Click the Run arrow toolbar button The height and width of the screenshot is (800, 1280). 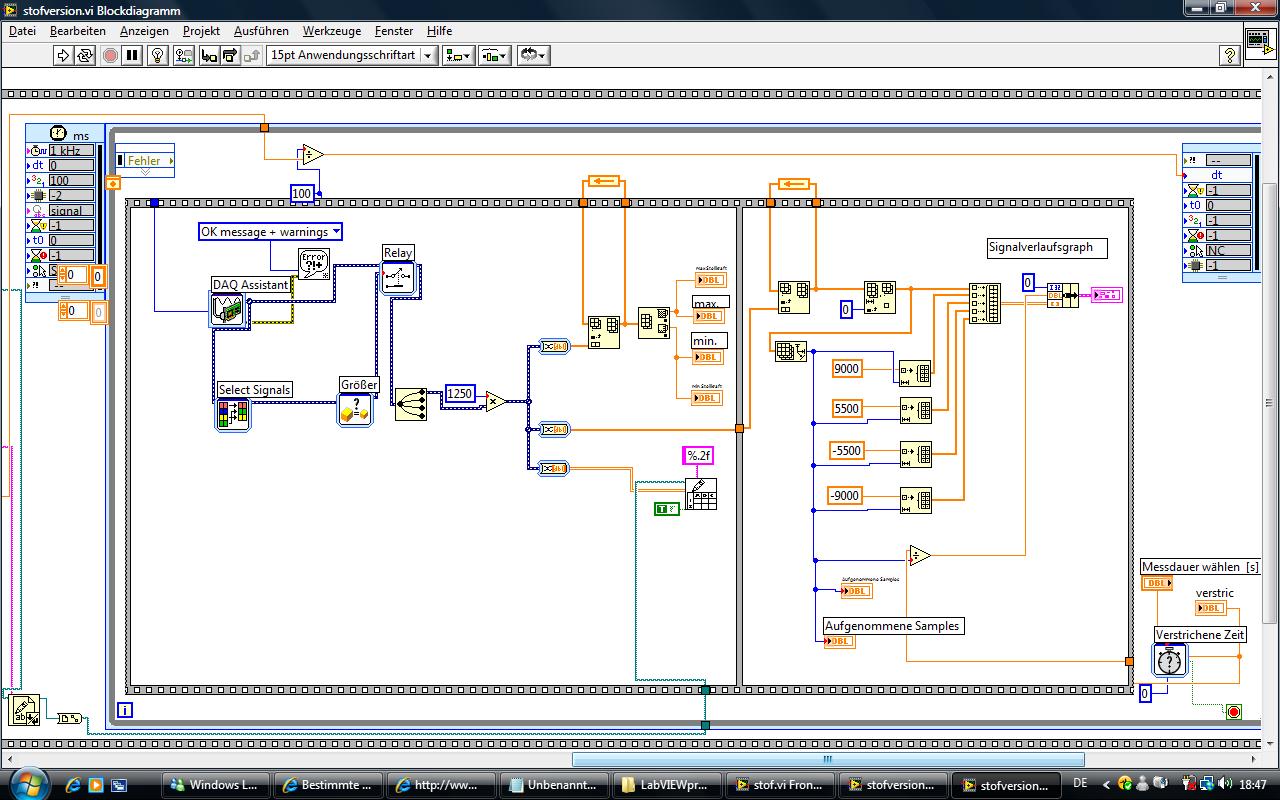click(x=63, y=55)
